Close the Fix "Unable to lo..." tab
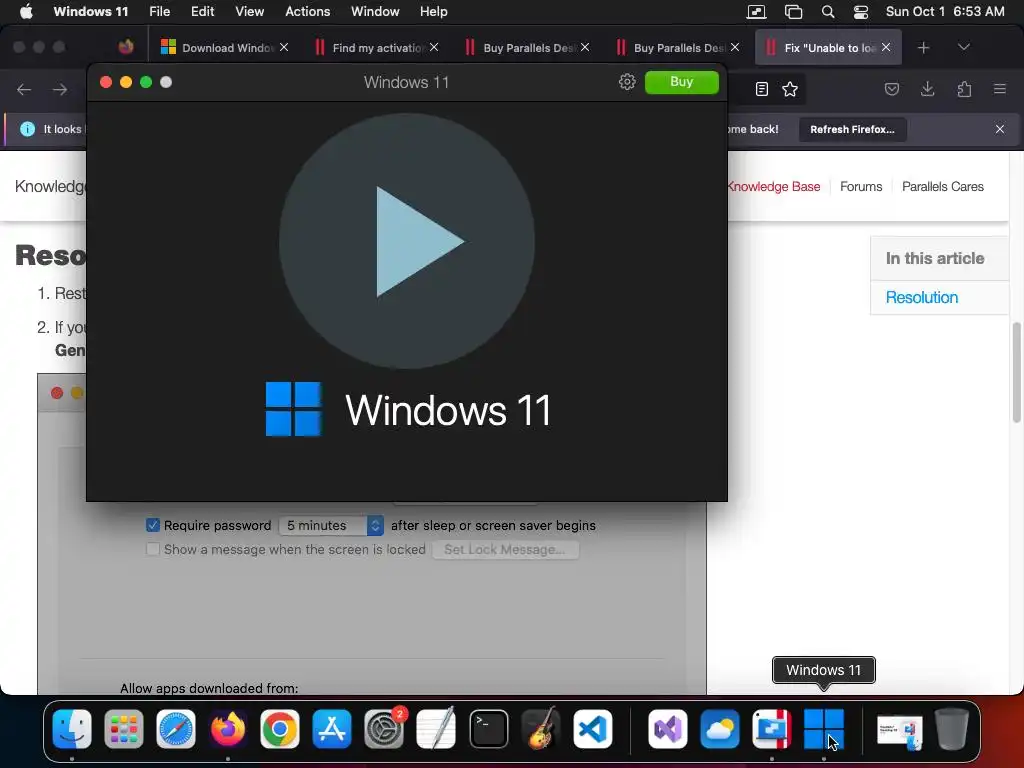This screenshot has height=768, width=1024. (x=886, y=47)
